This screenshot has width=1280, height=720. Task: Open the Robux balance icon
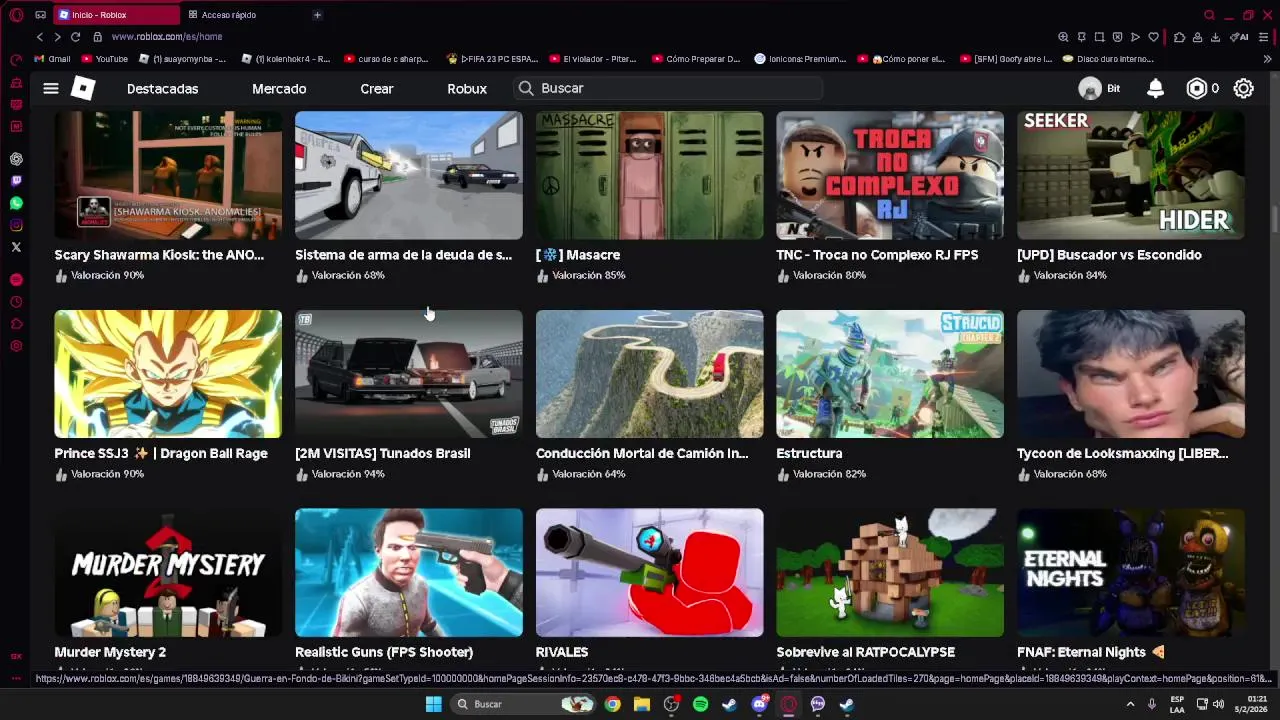tap(1197, 88)
